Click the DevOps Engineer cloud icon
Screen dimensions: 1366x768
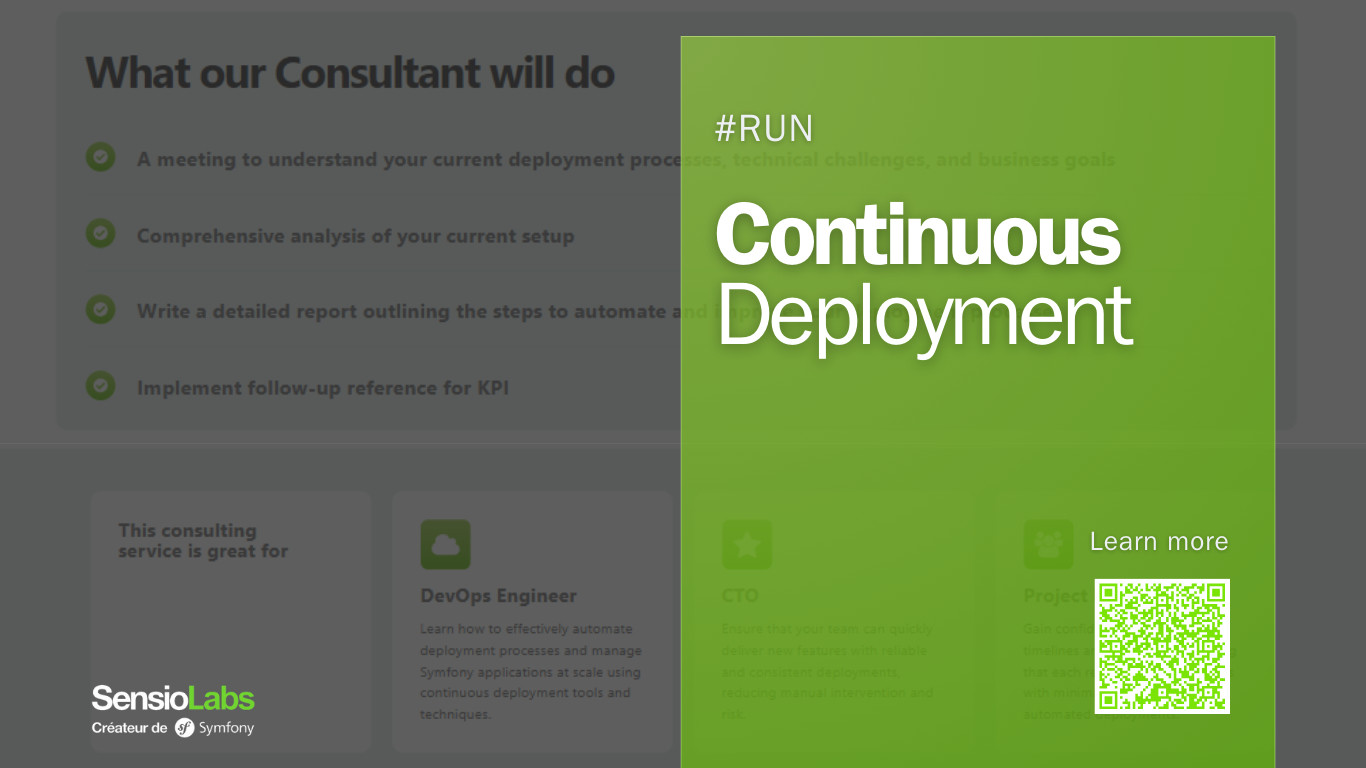tap(446, 545)
